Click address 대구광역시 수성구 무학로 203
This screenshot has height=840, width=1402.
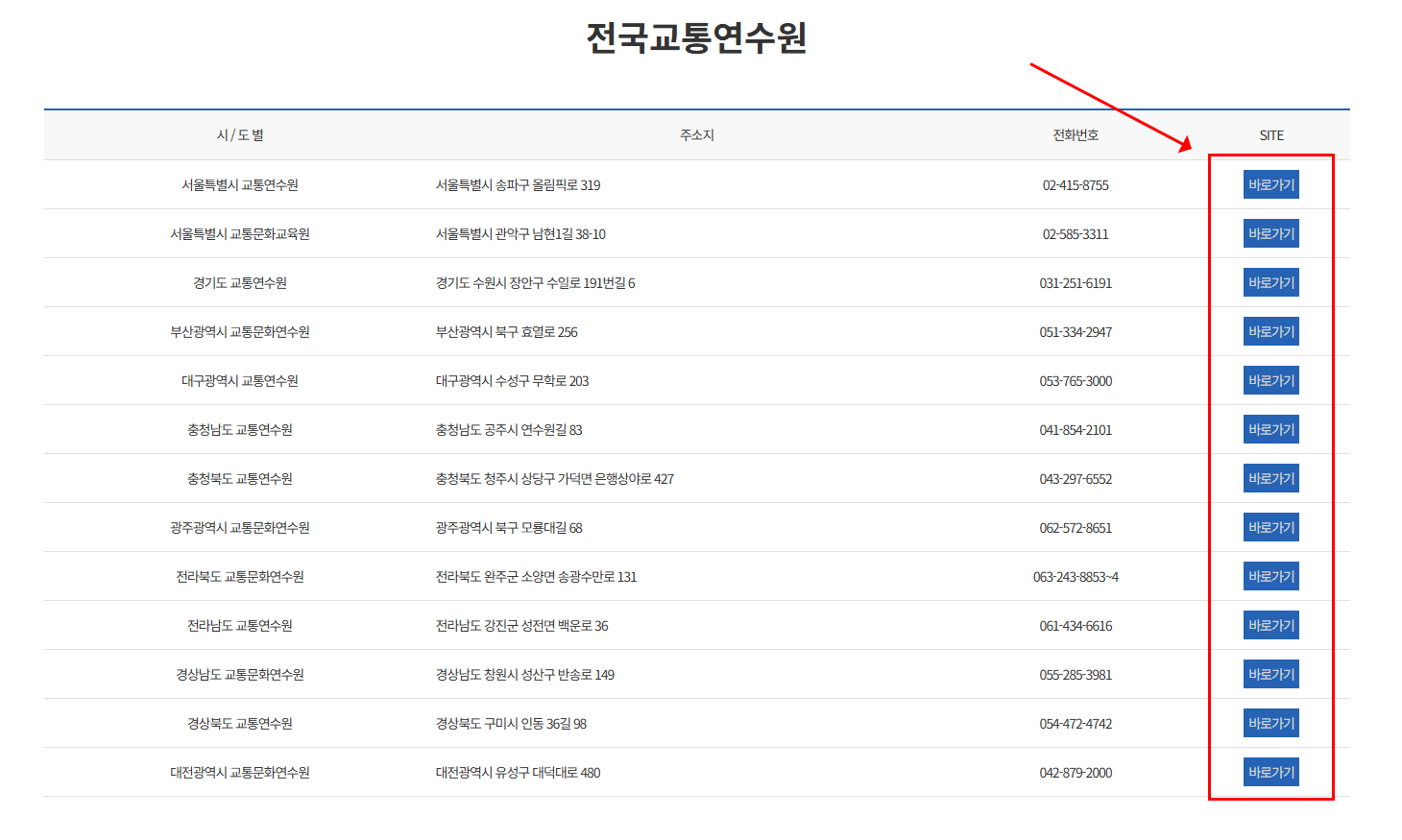tap(512, 380)
